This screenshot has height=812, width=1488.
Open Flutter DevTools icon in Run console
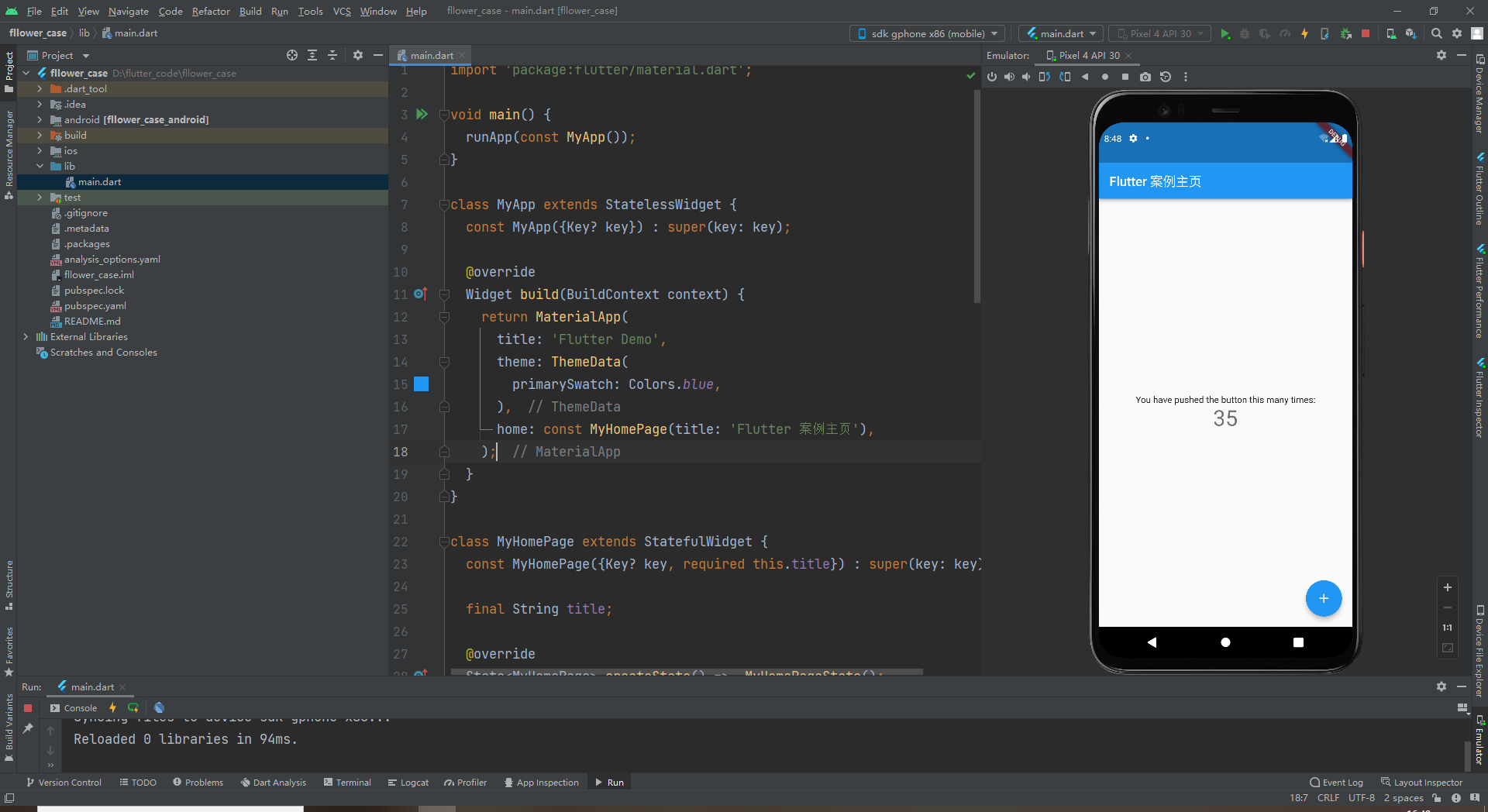[x=159, y=707]
